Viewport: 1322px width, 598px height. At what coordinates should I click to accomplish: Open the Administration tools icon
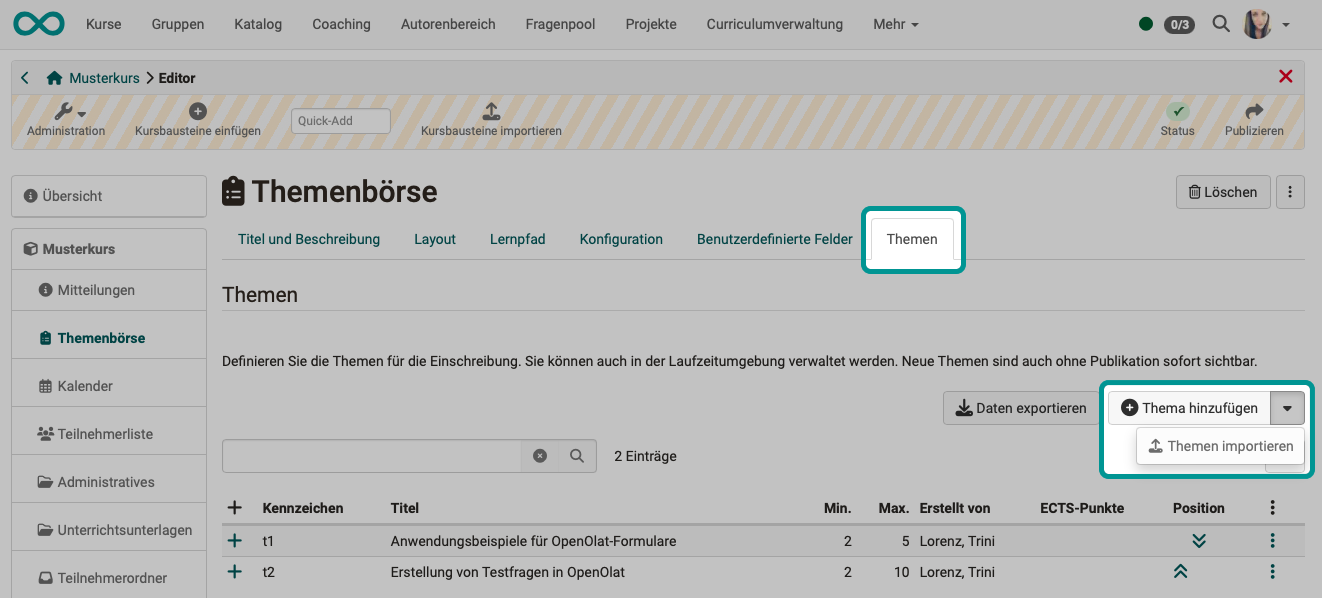pyautogui.click(x=65, y=113)
